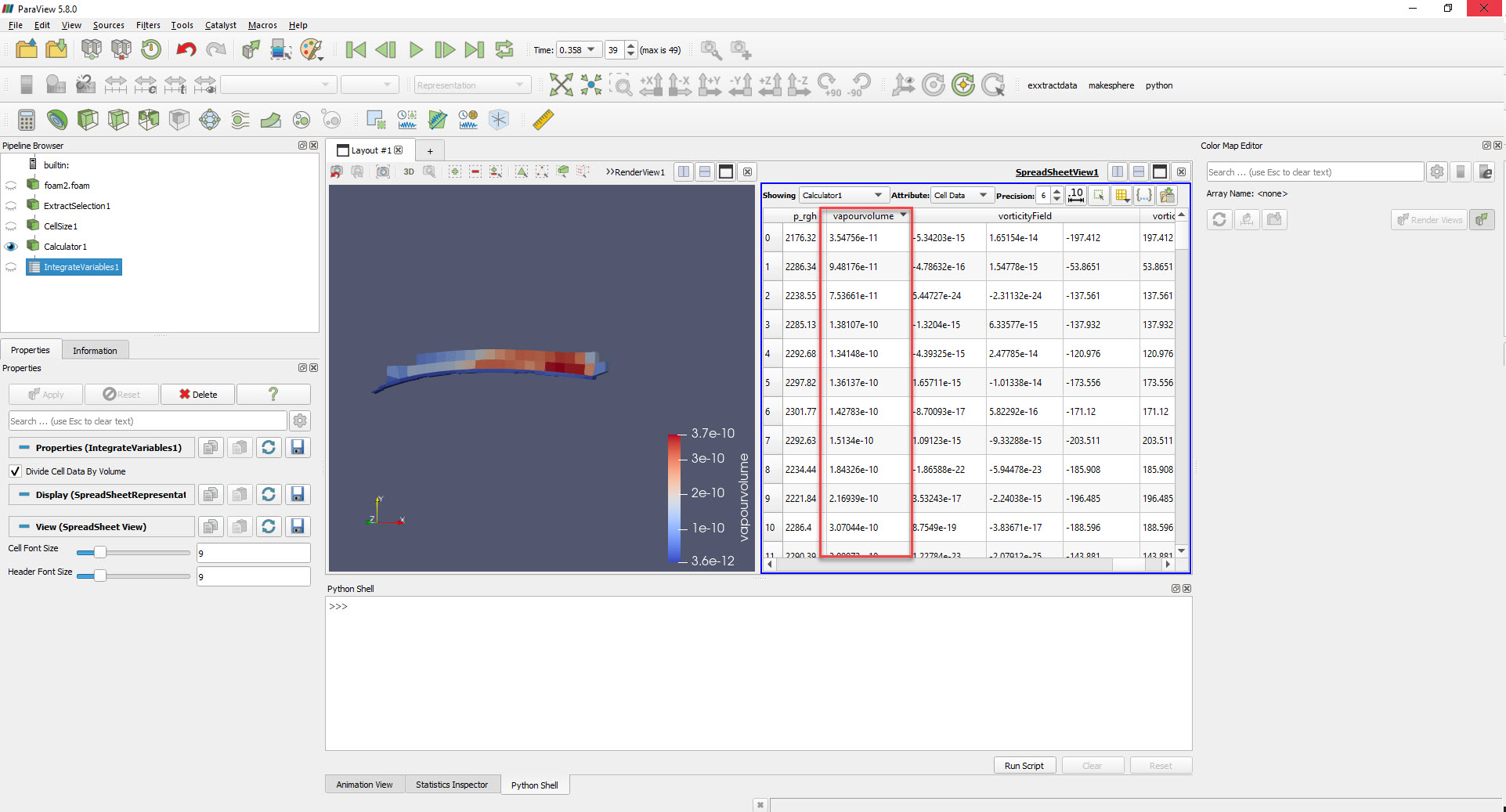Switch to the Information tab
Image resolution: width=1506 pixels, height=812 pixels.
point(95,350)
